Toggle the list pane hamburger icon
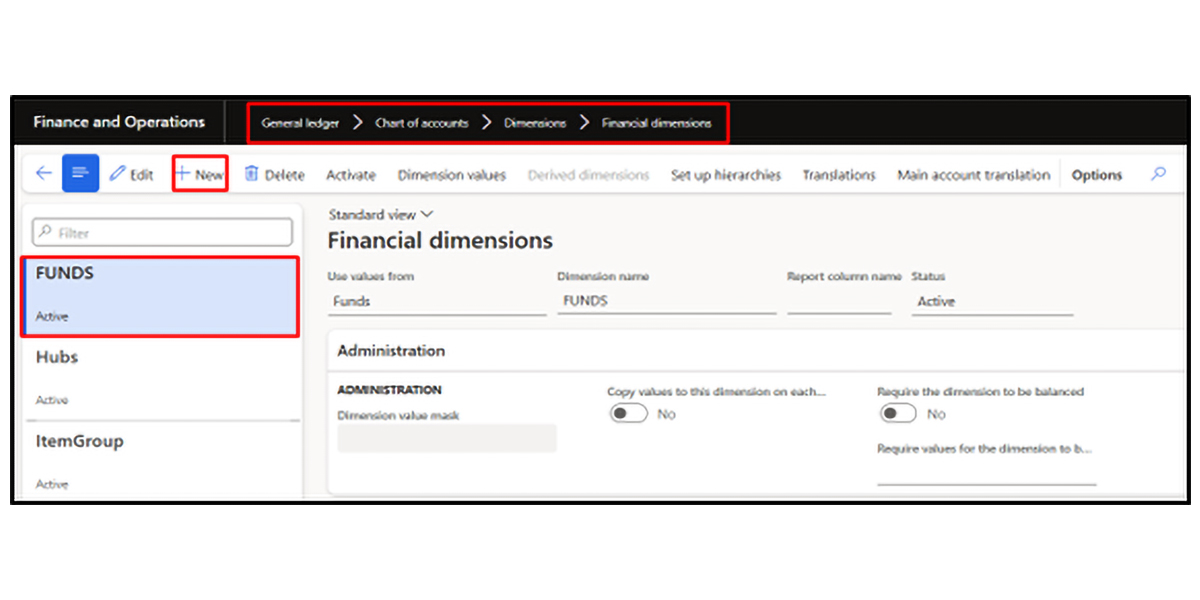Screen dimensions: 1200x600 click(80, 174)
